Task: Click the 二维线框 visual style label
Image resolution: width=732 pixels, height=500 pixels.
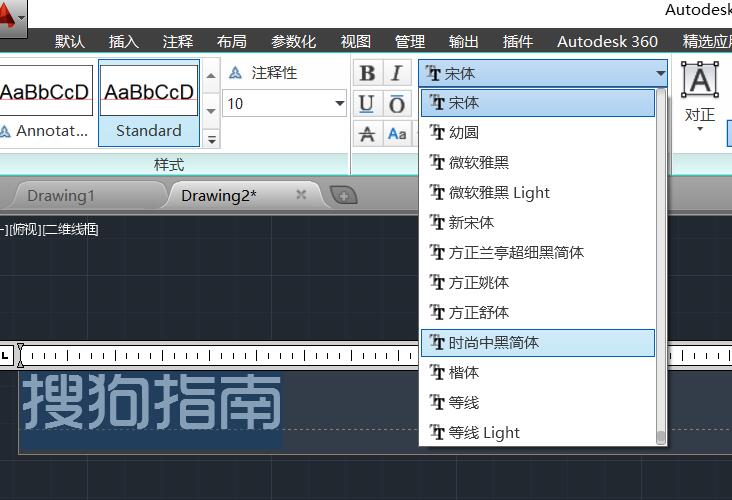Action: tap(71, 229)
